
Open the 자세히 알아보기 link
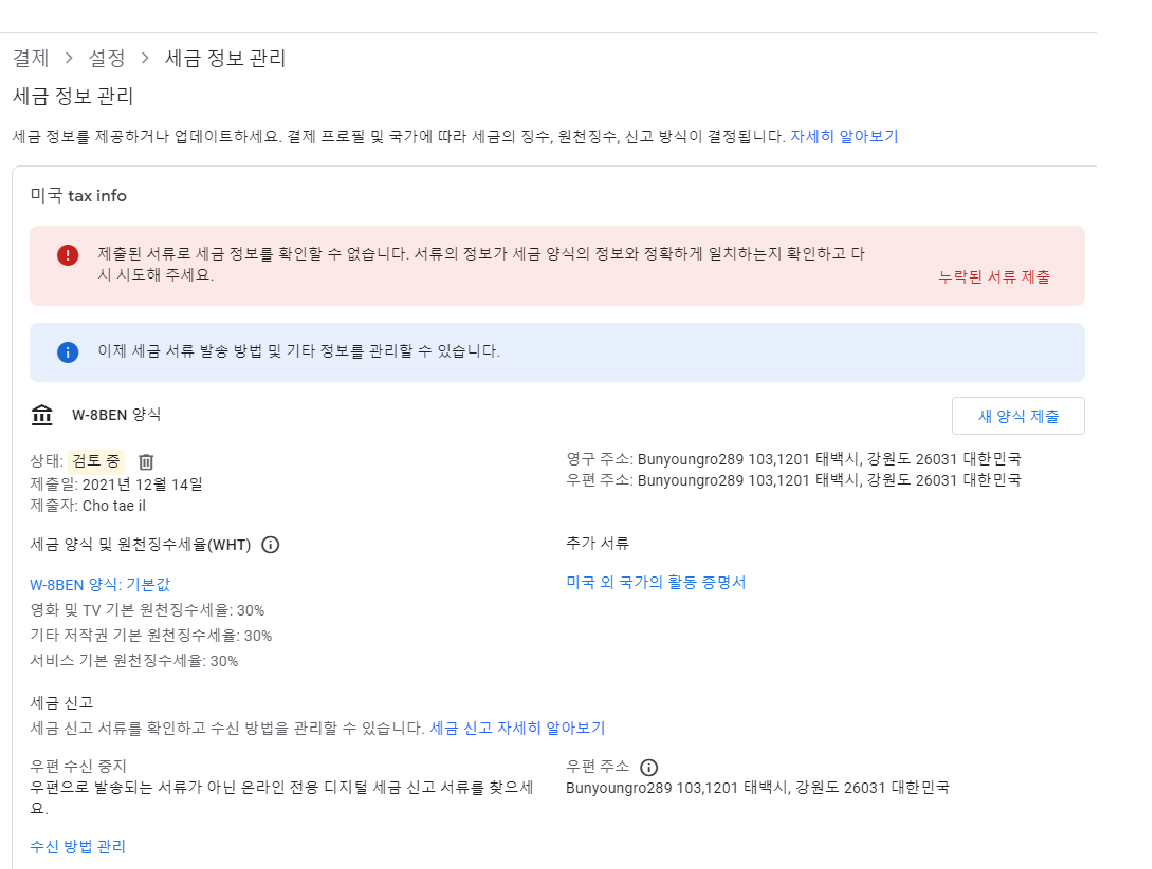pos(845,136)
